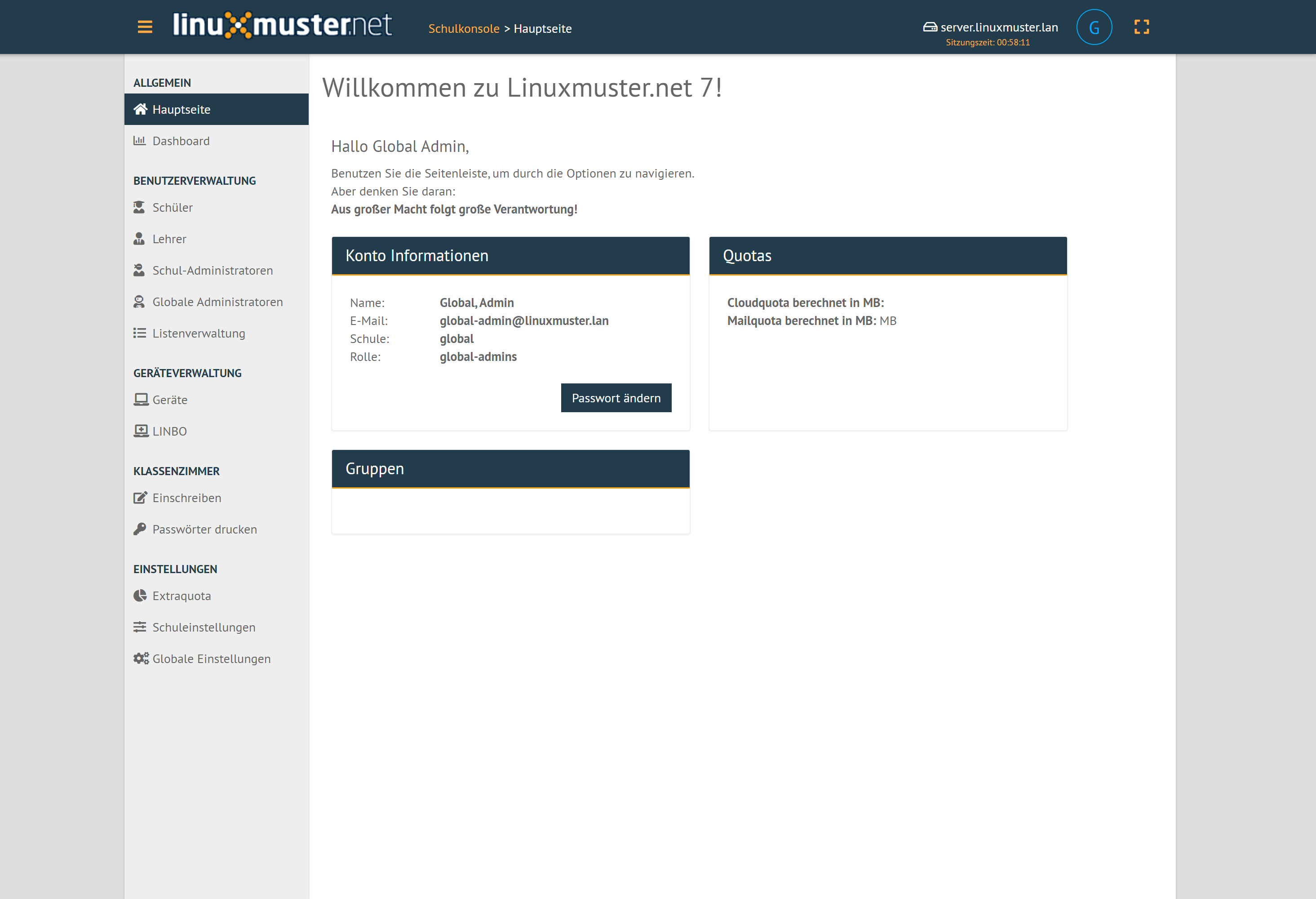The width and height of the screenshot is (1316, 899).
Task: Click the Geräte laptop icon
Action: [141, 399]
